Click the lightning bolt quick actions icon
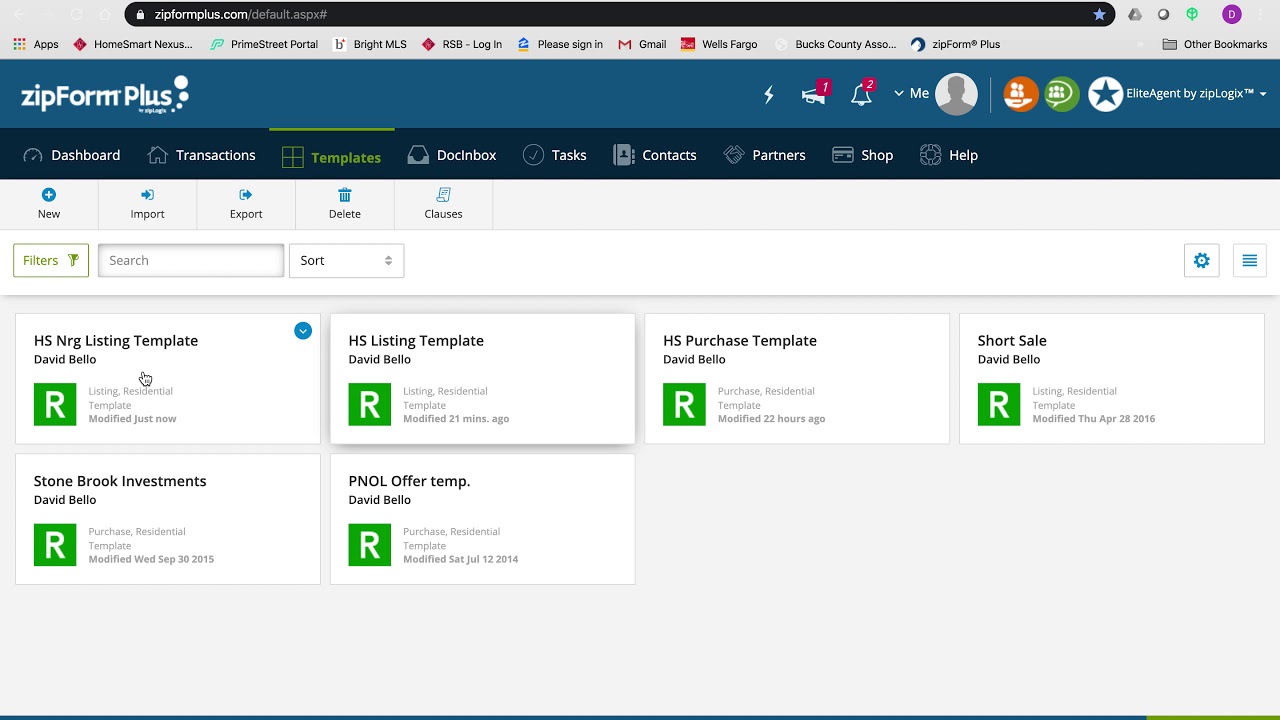The height and width of the screenshot is (720, 1280). [x=769, y=95]
